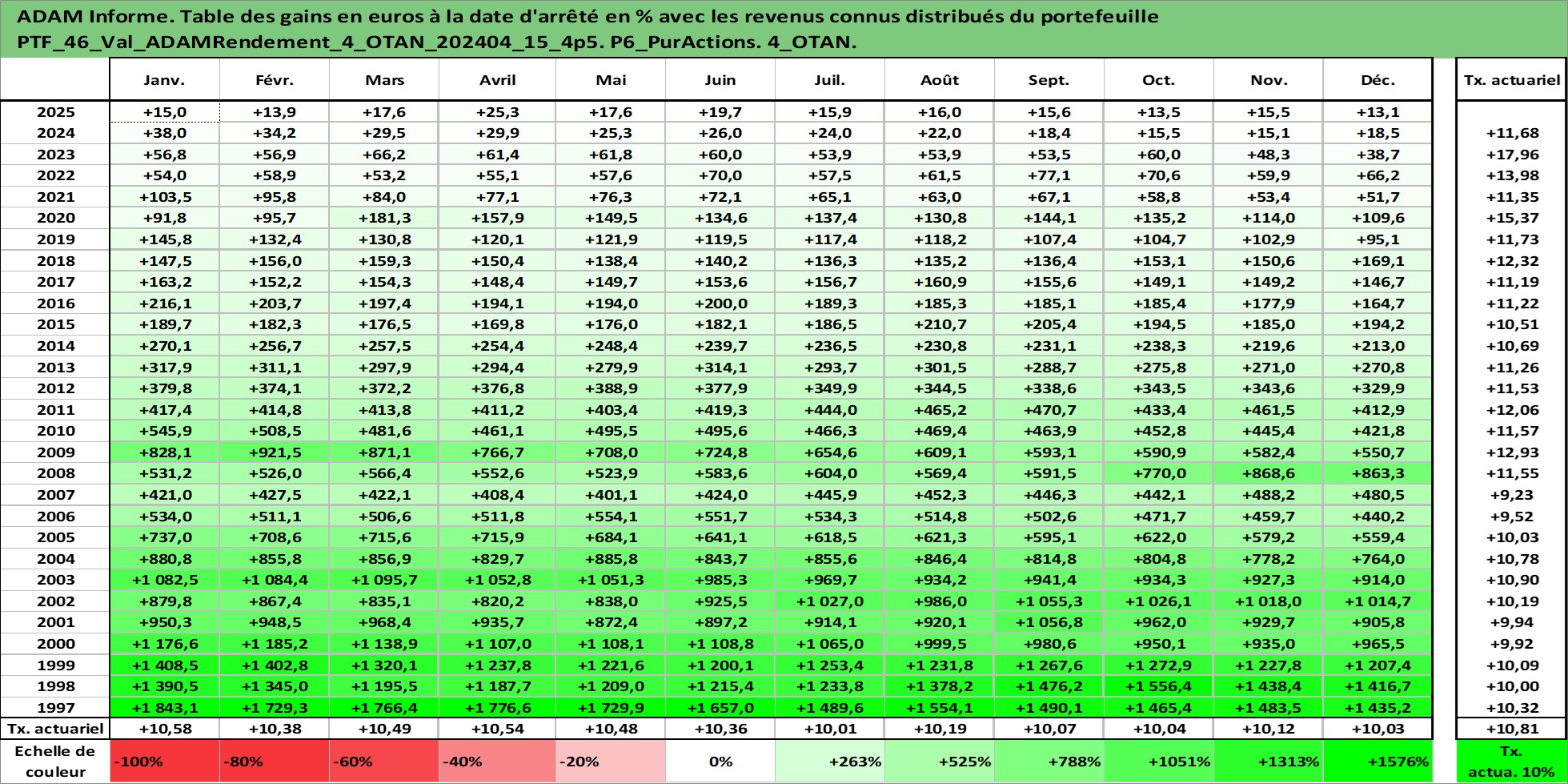The width and height of the screenshot is (1568, 784).
Task: Click cell +314,1 for Juin 2013
Action: [720, 368]
